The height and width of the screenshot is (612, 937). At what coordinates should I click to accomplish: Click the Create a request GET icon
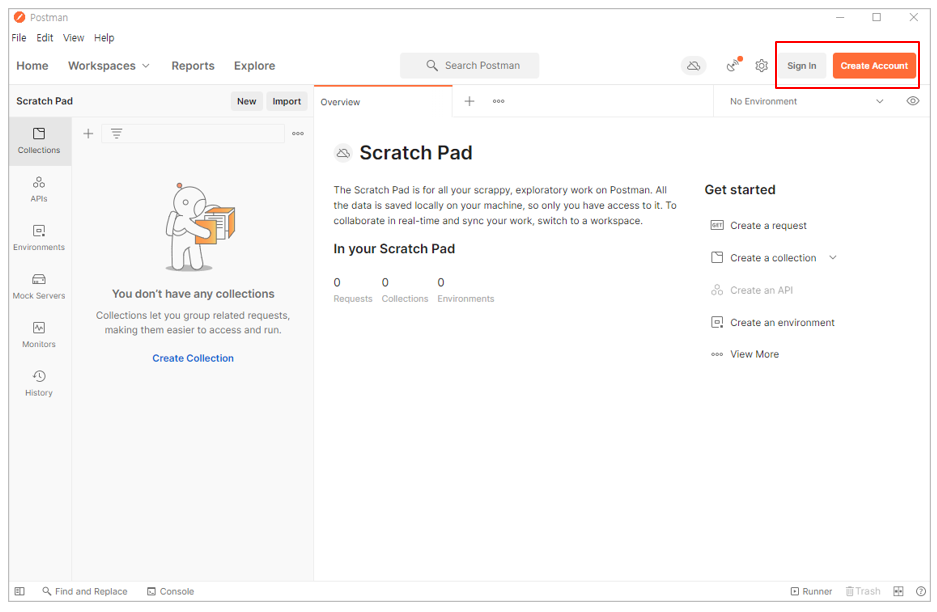point(716,225)
